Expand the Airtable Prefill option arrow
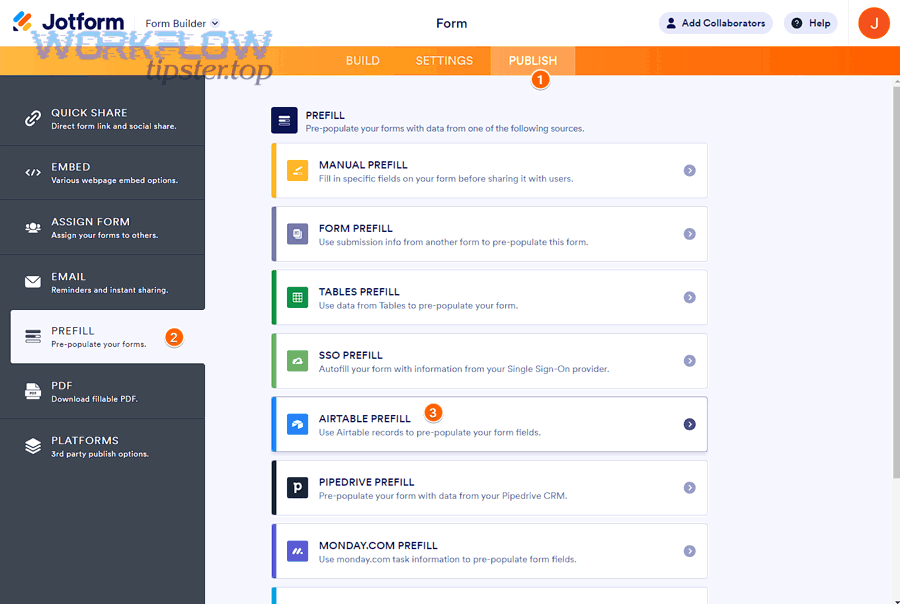The image size is (900, 604). tap(689, 424)
